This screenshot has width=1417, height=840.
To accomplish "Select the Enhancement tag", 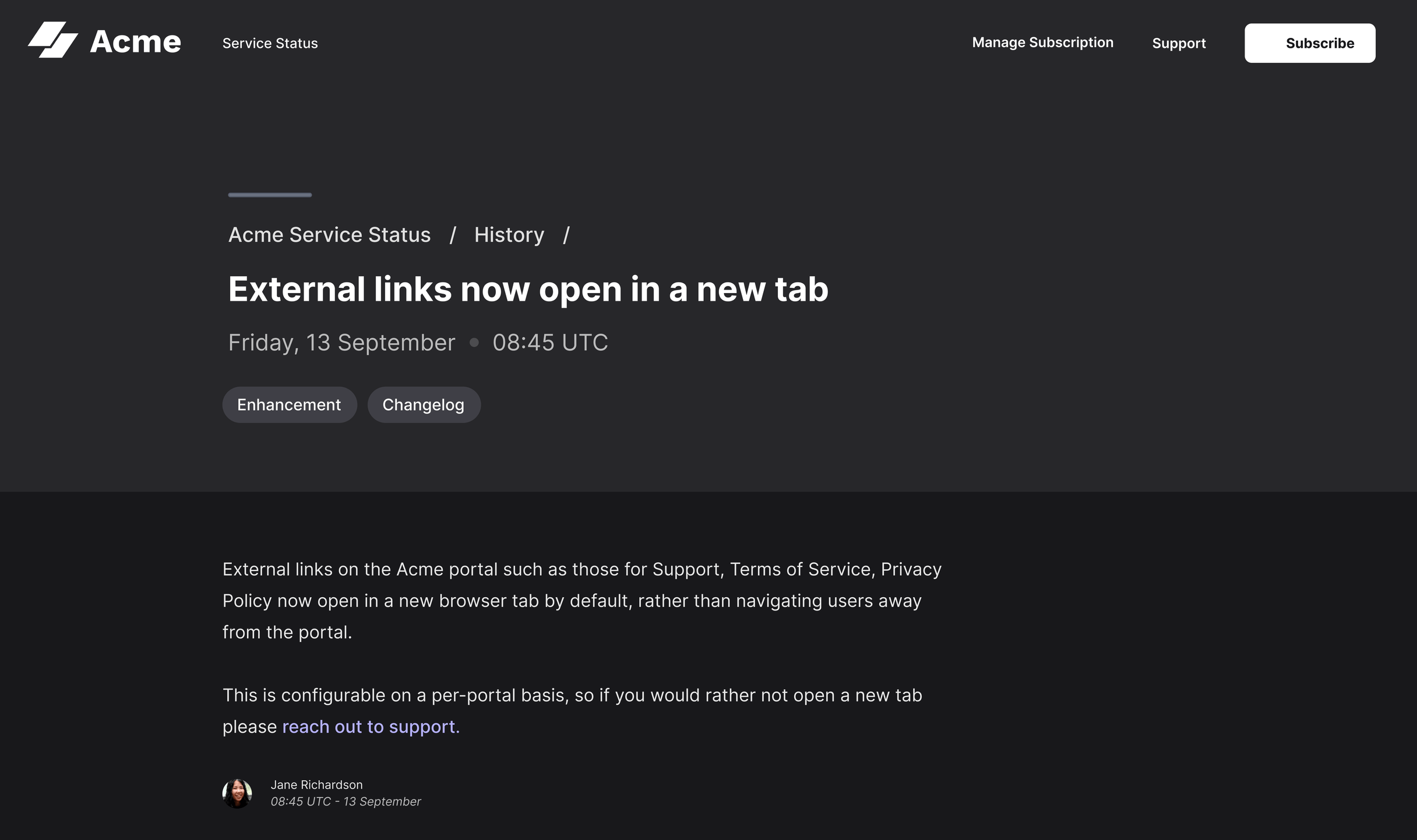I will (x=289, y=404).
